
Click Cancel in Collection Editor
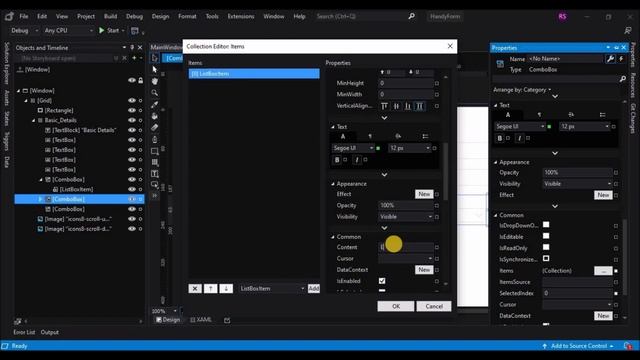(x=434, y=307)
